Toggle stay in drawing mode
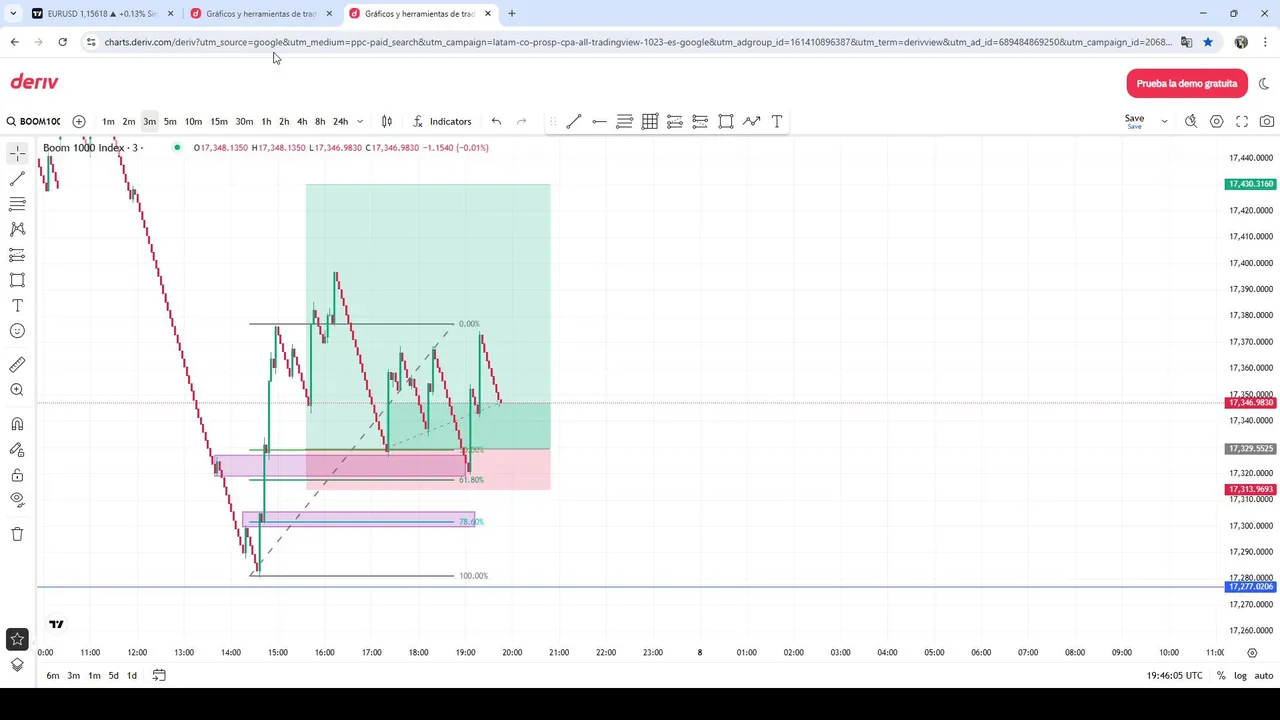 [x=17, y=450]
